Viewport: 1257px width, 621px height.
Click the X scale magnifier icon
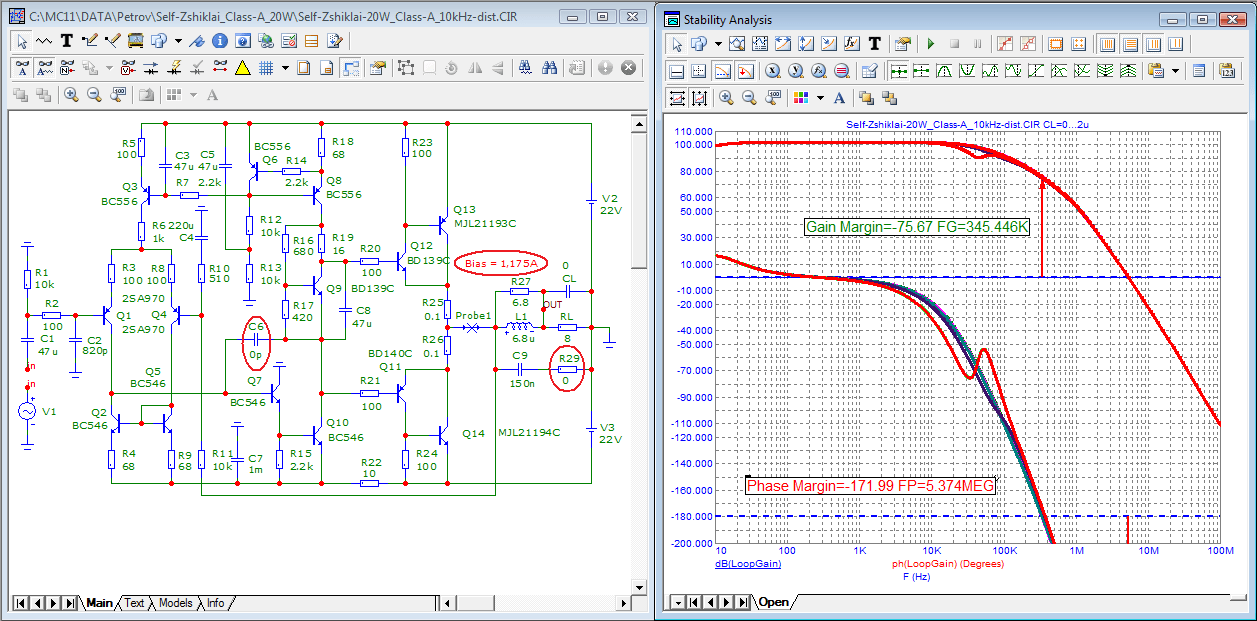[x=773, y=71]
